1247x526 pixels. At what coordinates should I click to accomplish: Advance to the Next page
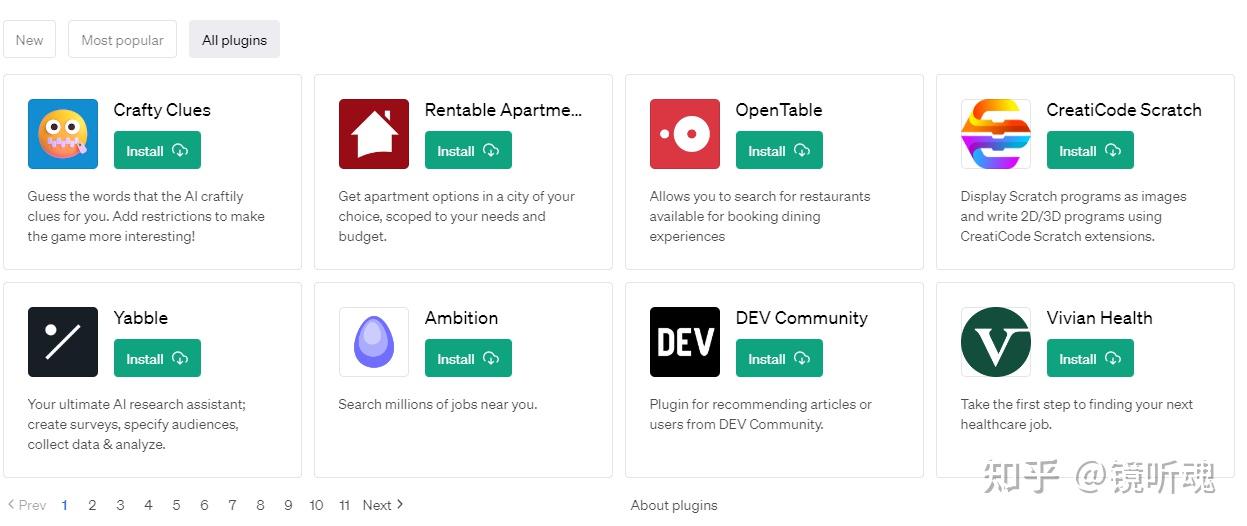tap(383, 505)
